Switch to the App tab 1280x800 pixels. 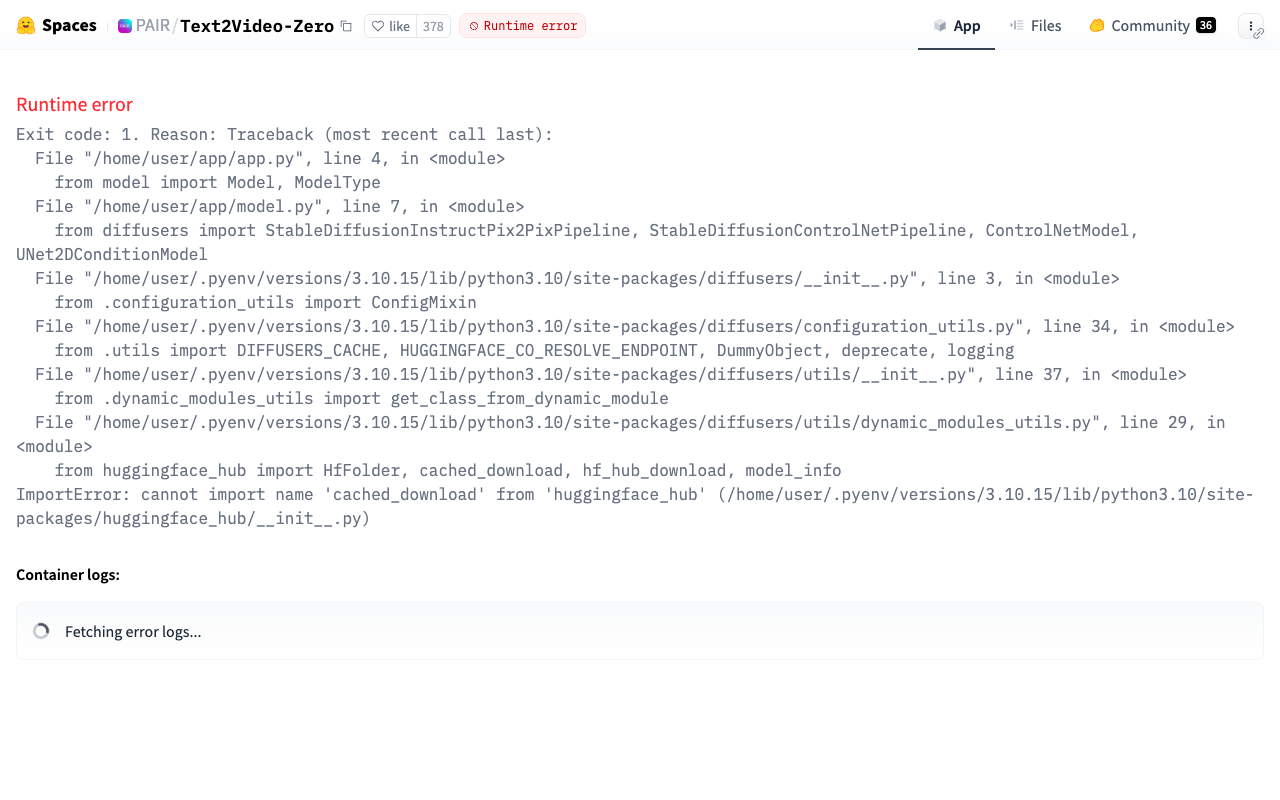tap(956, 26)
